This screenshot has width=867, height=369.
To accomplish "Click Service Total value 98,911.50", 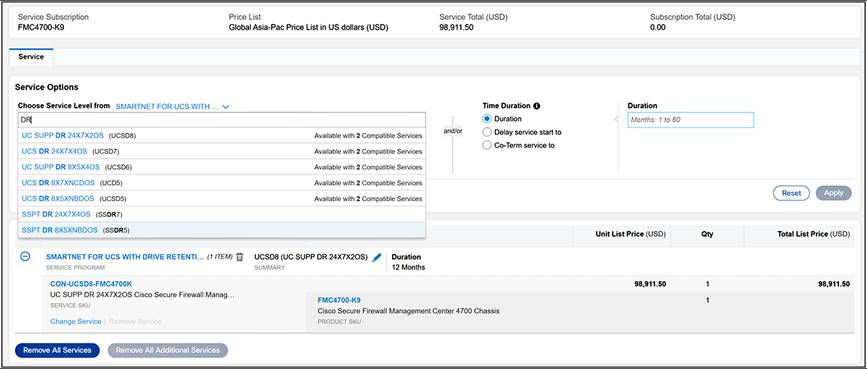I will coord(456,27).
